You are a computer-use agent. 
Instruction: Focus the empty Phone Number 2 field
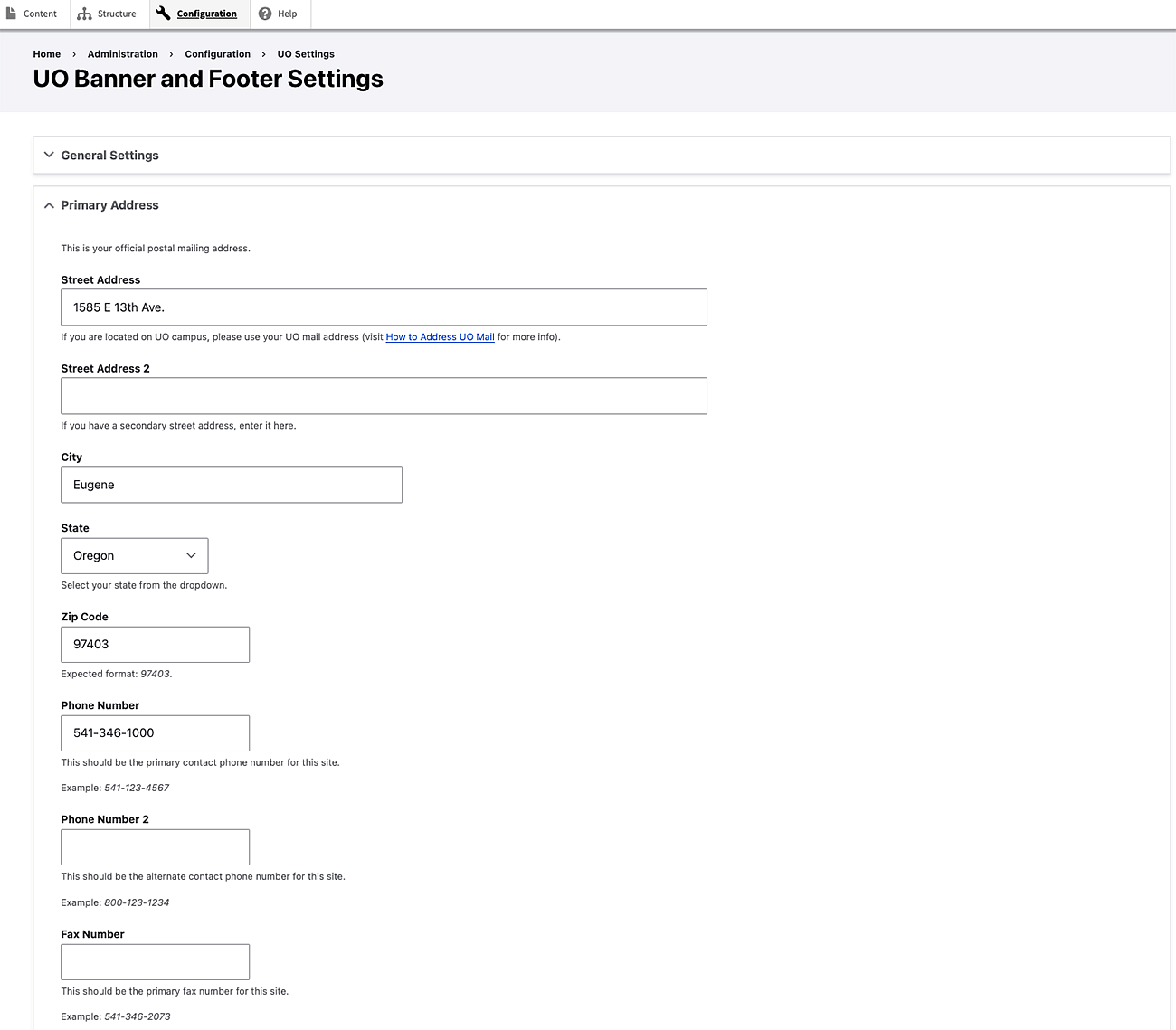(155, 847)
